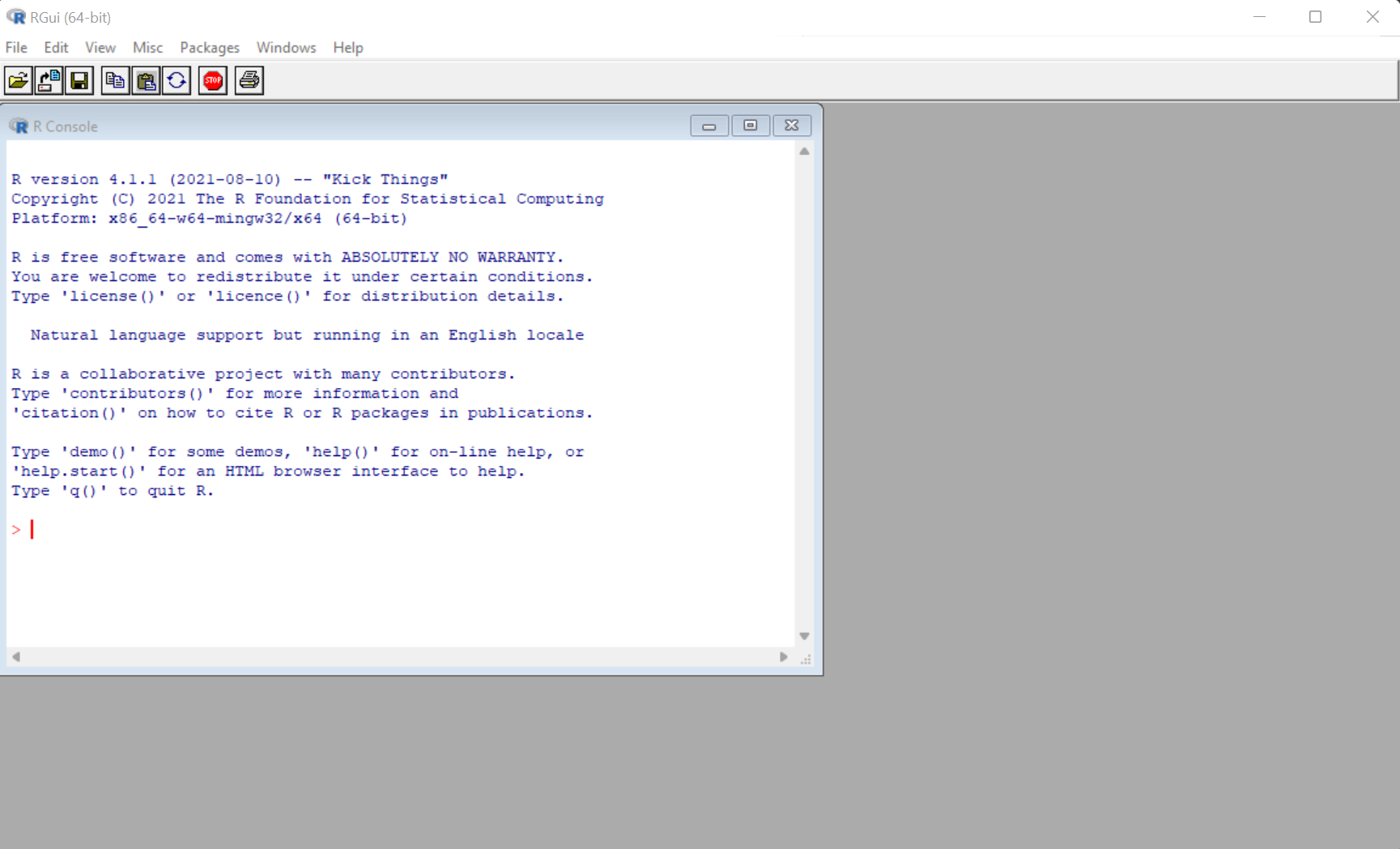The image size is (1400, 849).
Task: Click text 'R version 4.1.1 (2021-08-10)'
Action: click(147, 180)
